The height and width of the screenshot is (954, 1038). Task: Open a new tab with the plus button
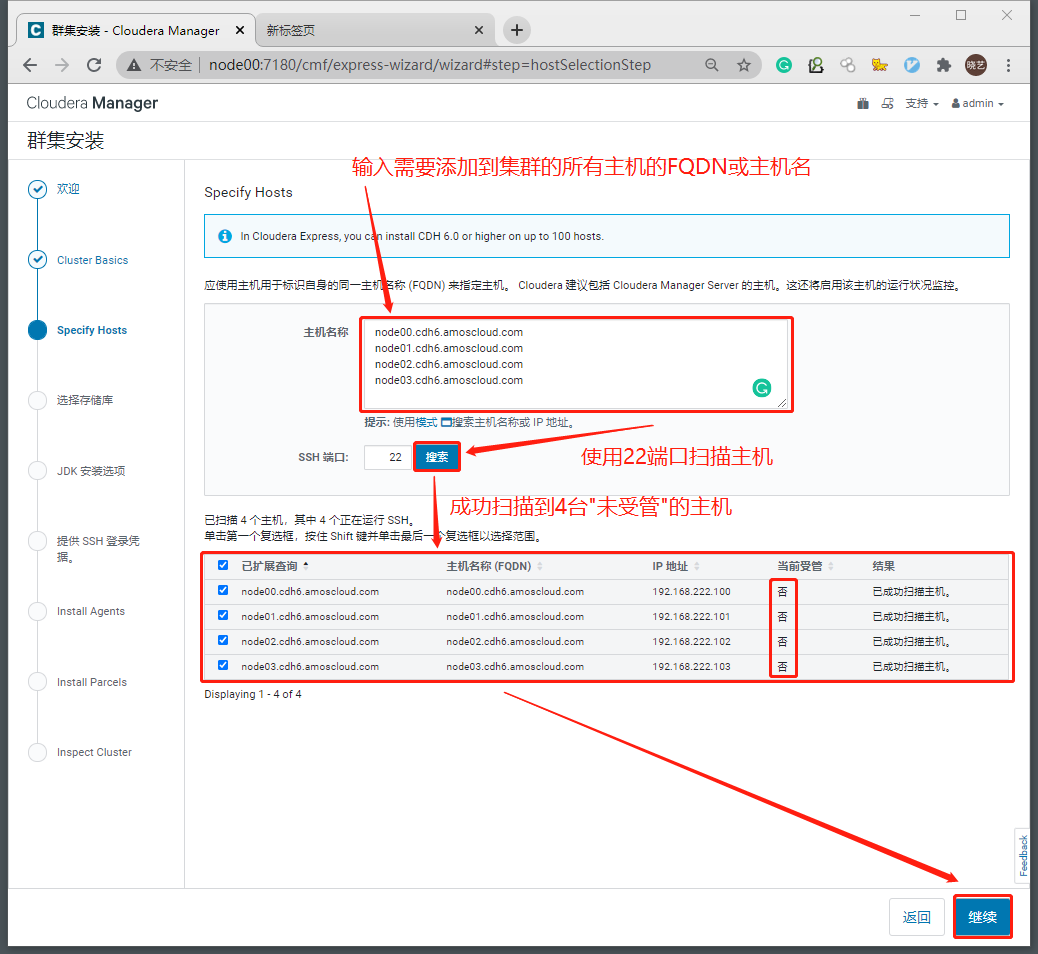pyautogui.click(x=517, y=30)
